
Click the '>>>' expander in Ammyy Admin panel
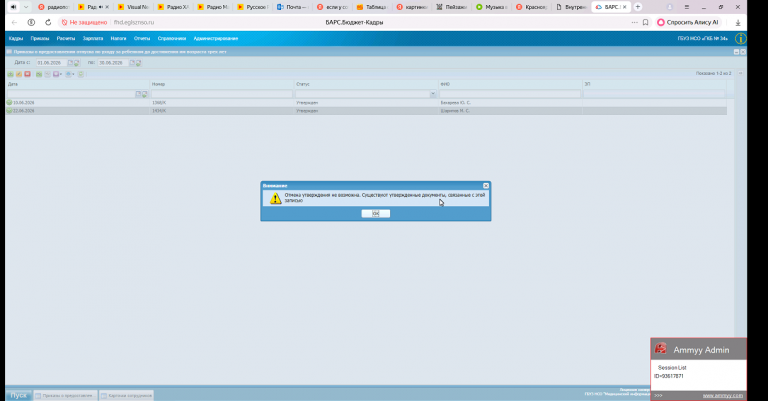click(x=658, y=396)
